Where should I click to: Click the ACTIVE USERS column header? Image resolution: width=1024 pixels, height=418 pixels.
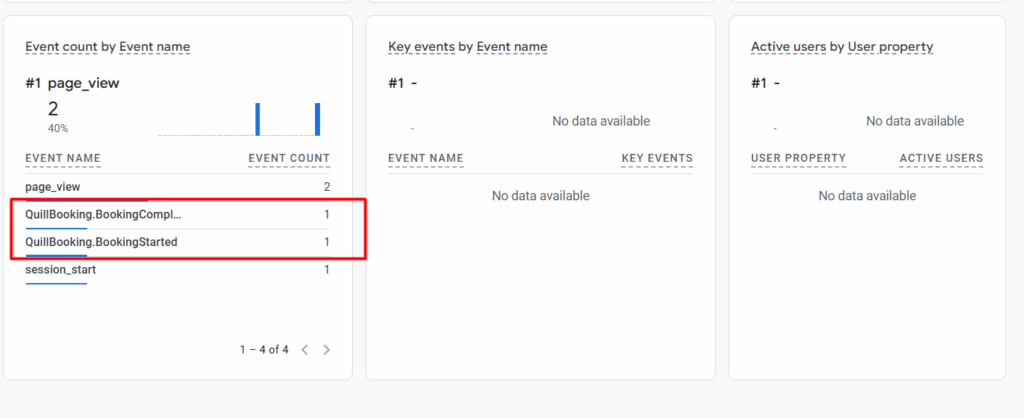pos(941,159)
